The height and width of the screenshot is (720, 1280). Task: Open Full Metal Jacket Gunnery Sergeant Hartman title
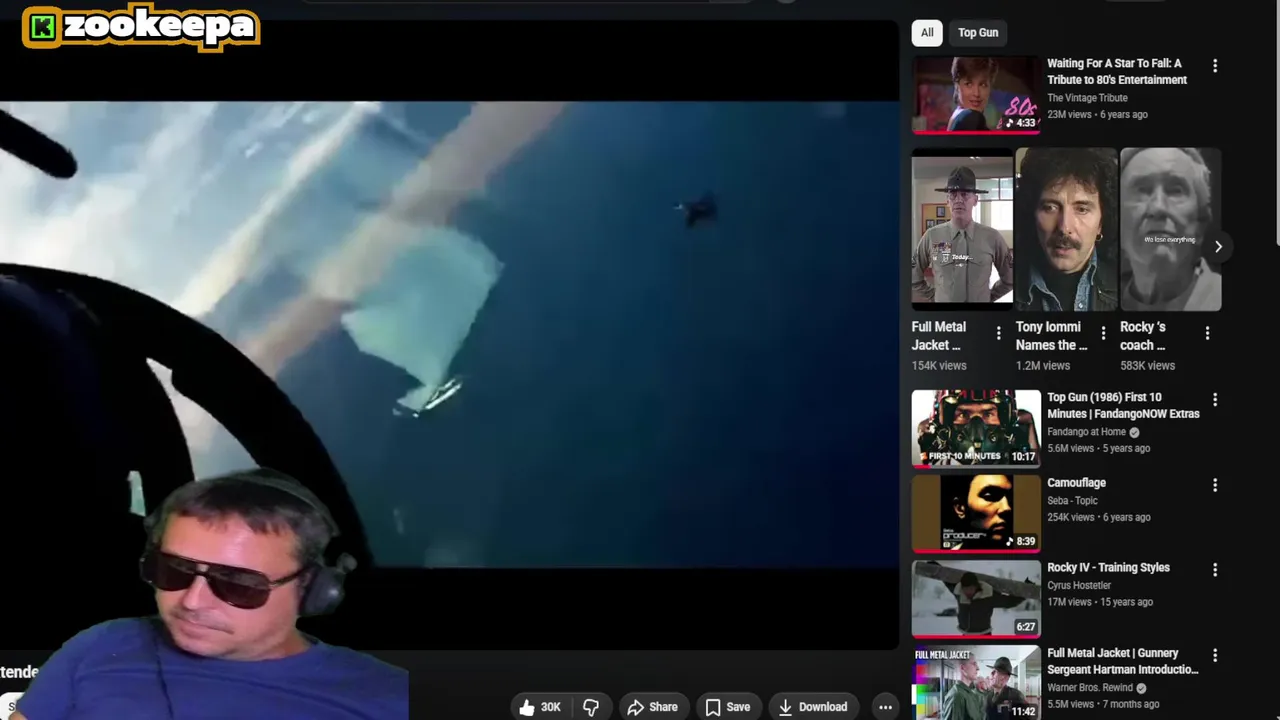click(1123, 661)
